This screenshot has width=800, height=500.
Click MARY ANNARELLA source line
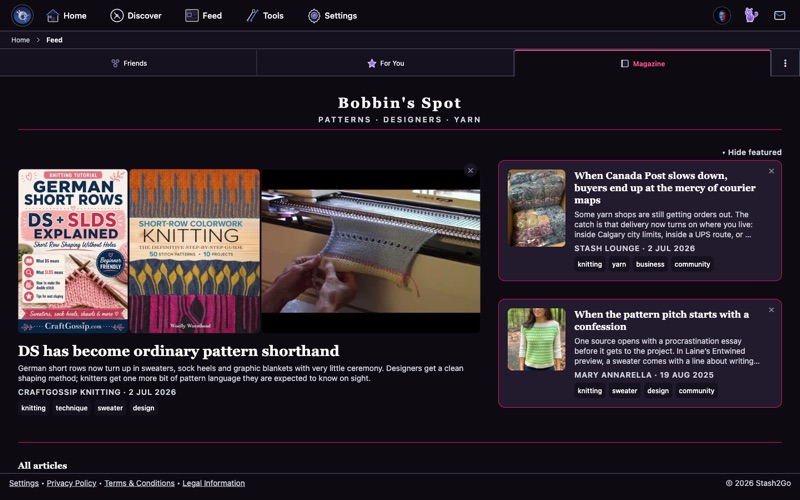click(643, 374)
